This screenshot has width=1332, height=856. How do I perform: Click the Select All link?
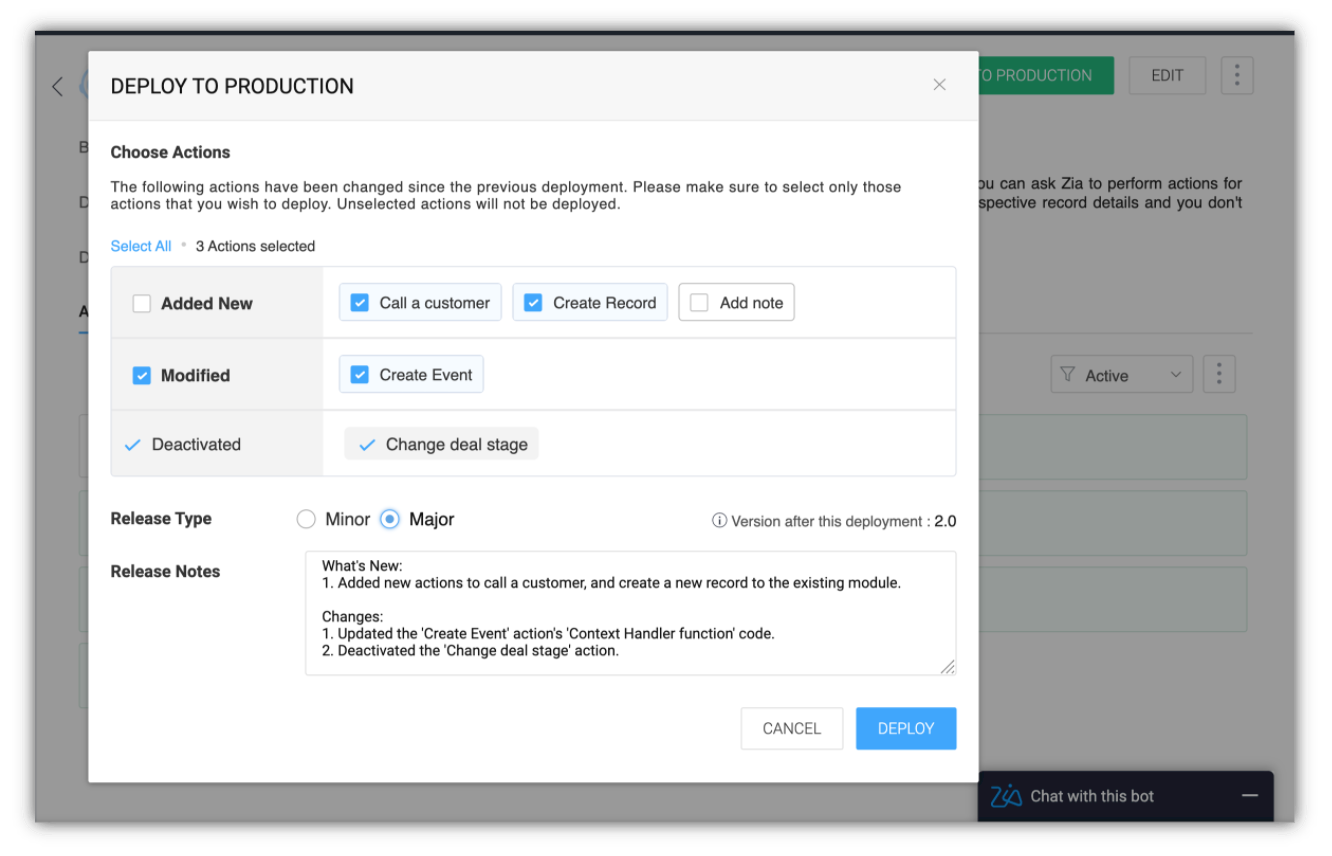pos(141,246)
